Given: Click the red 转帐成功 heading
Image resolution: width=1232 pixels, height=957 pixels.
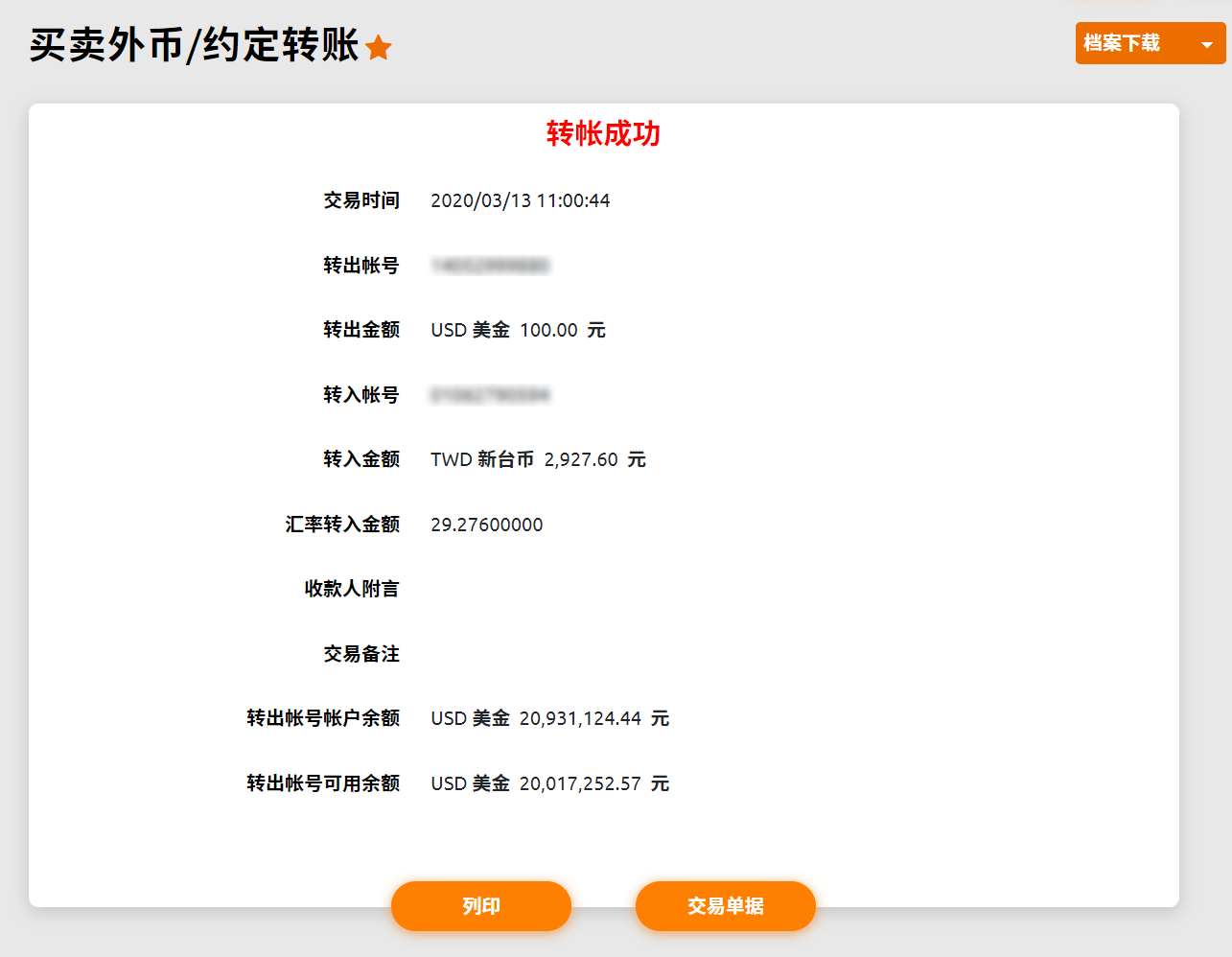Looking at the screenshot, I should point(603,133).
